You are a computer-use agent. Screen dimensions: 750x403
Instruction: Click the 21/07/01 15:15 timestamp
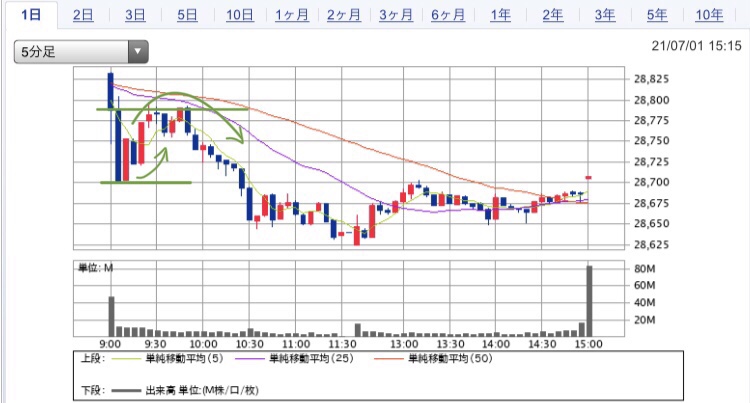click(x=696, y=46)
